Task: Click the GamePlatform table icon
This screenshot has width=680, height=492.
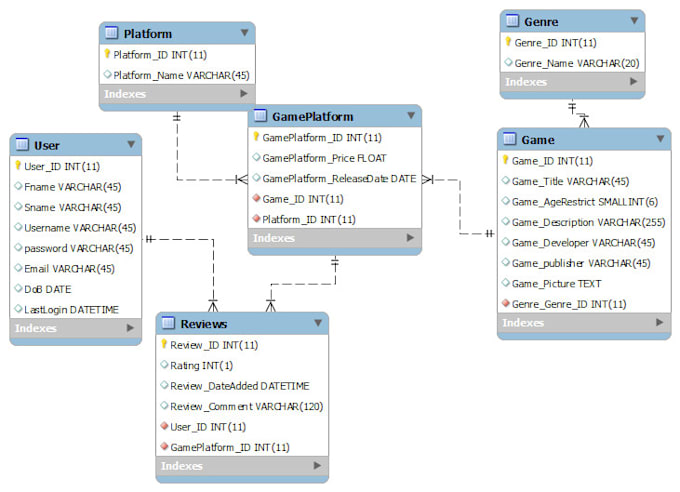Action: click(x=260, y=115)
